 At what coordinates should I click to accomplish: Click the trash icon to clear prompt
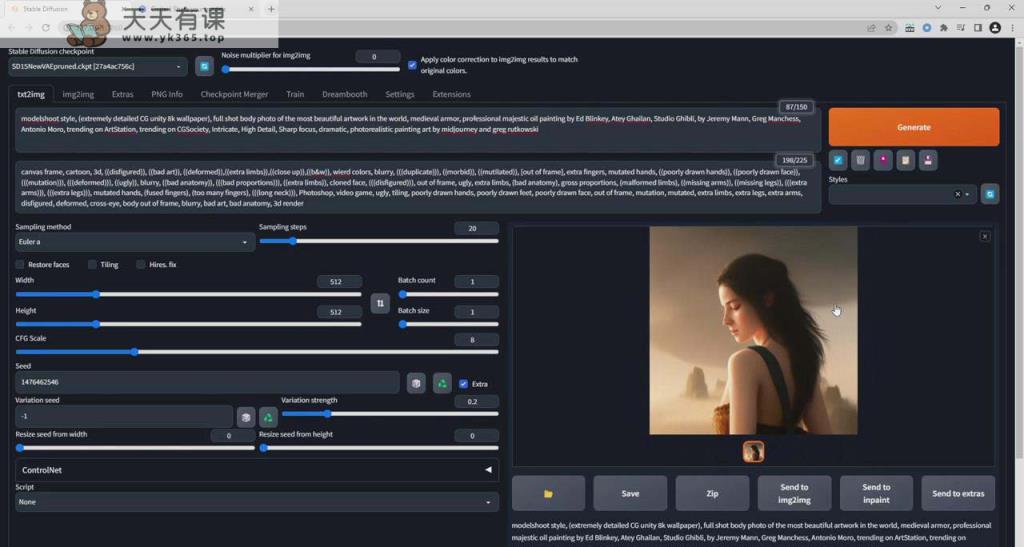pos(860,160)
